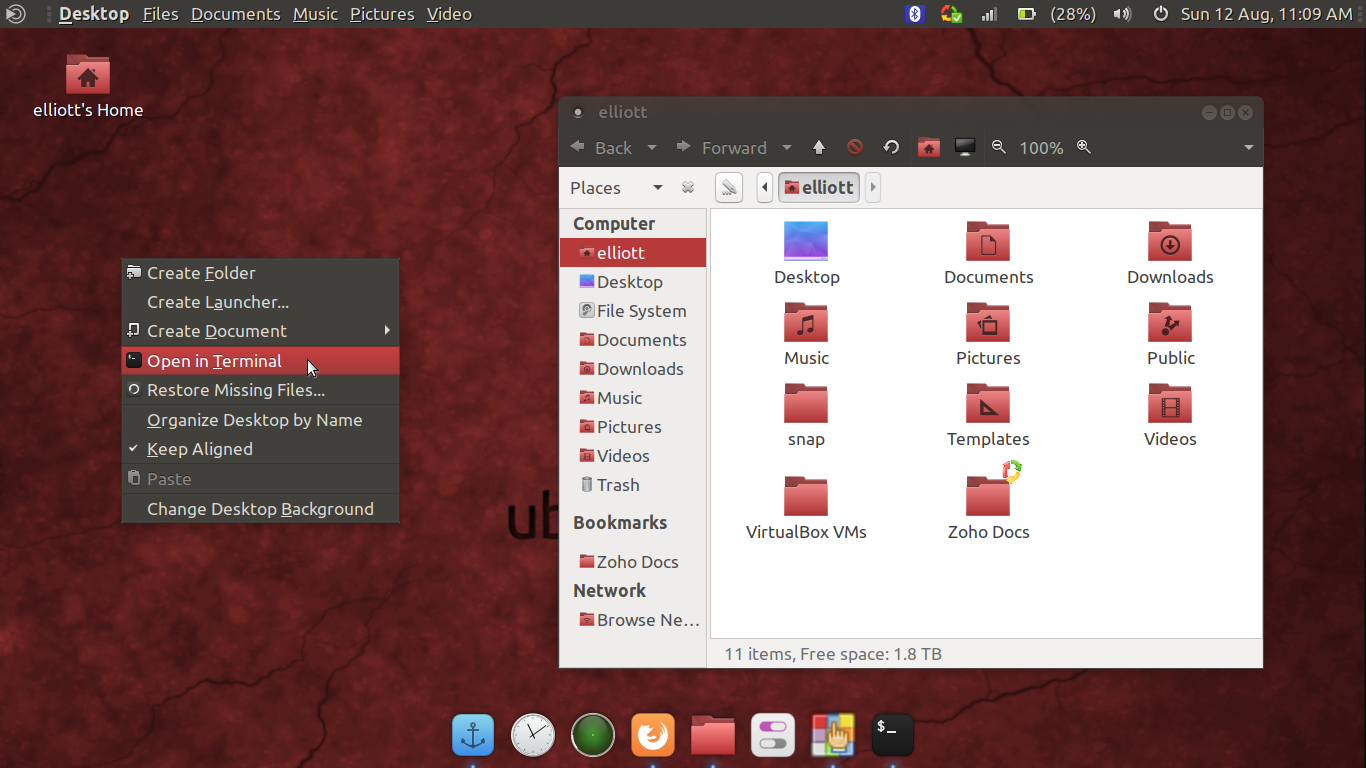Open the Video top panel menu
This screenshot has height=768, width=1366.
click(x=449, y=14)
